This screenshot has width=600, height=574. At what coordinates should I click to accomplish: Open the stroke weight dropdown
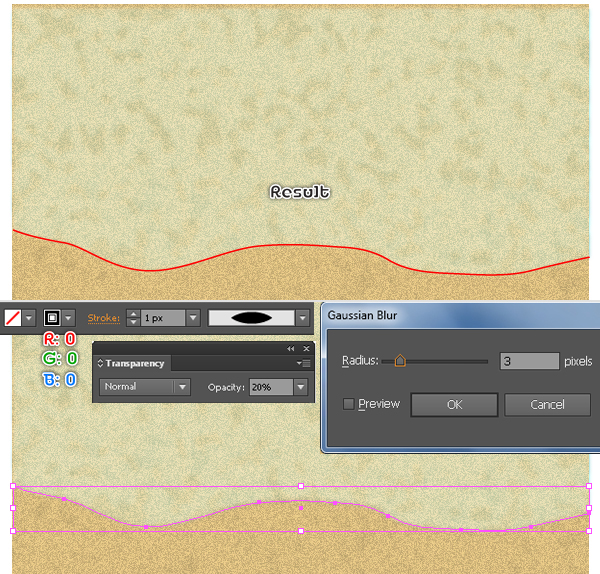[x=193, y=318]
